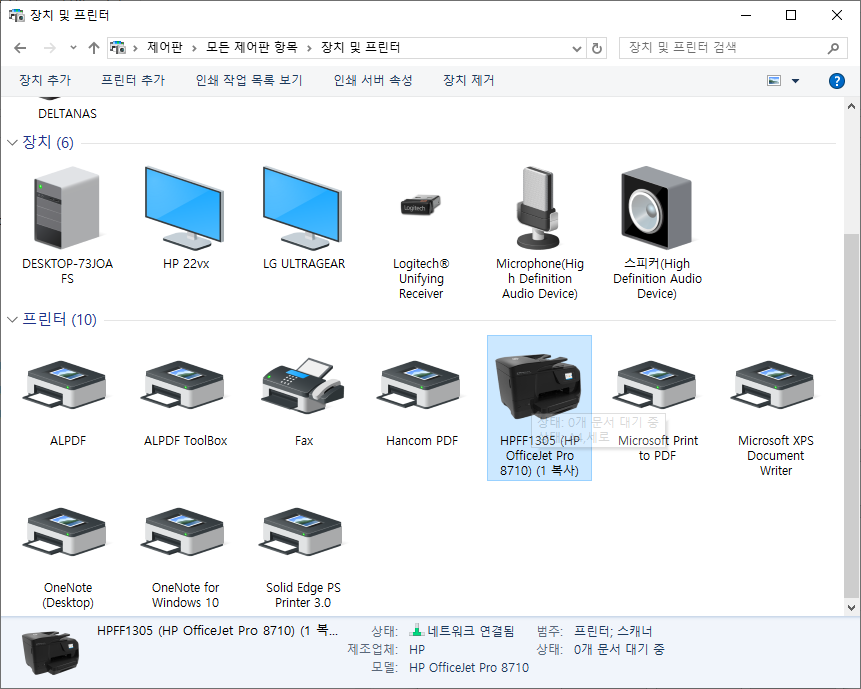
Task: Select the Fax device icon
Action: pyautogui.click(x=303, y=387)
